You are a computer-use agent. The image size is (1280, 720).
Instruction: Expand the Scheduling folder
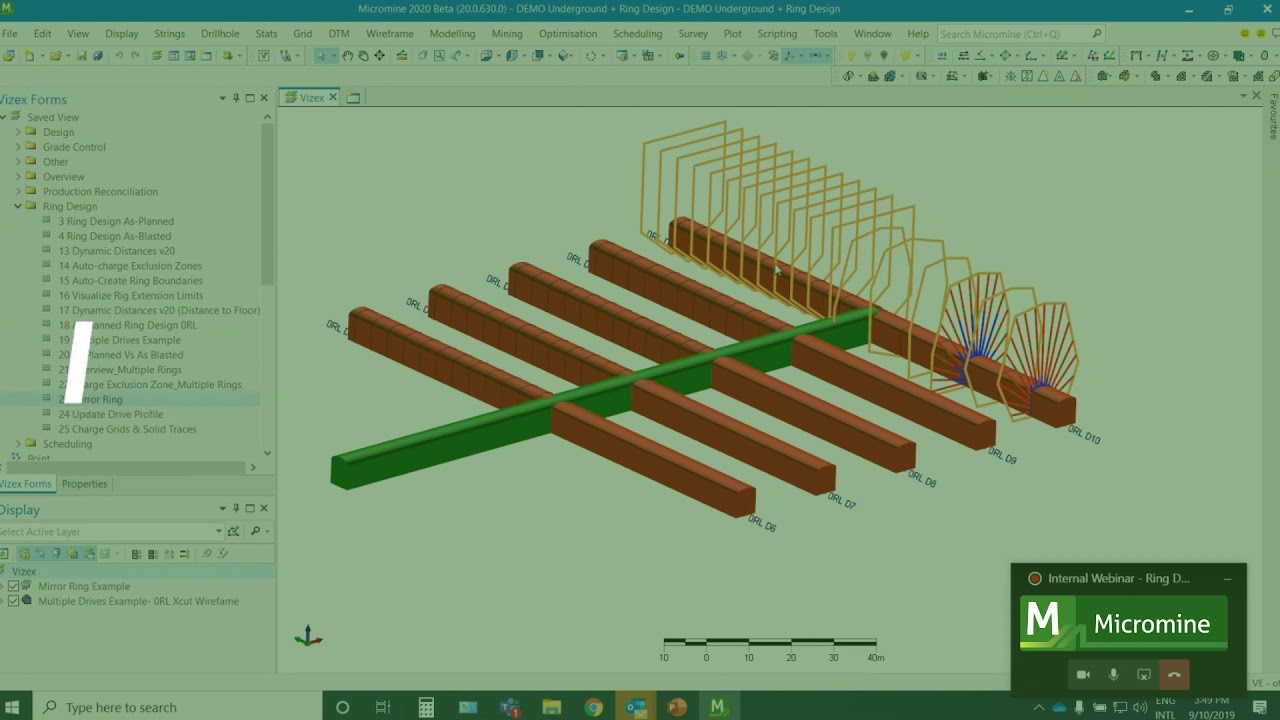[18, 444]
